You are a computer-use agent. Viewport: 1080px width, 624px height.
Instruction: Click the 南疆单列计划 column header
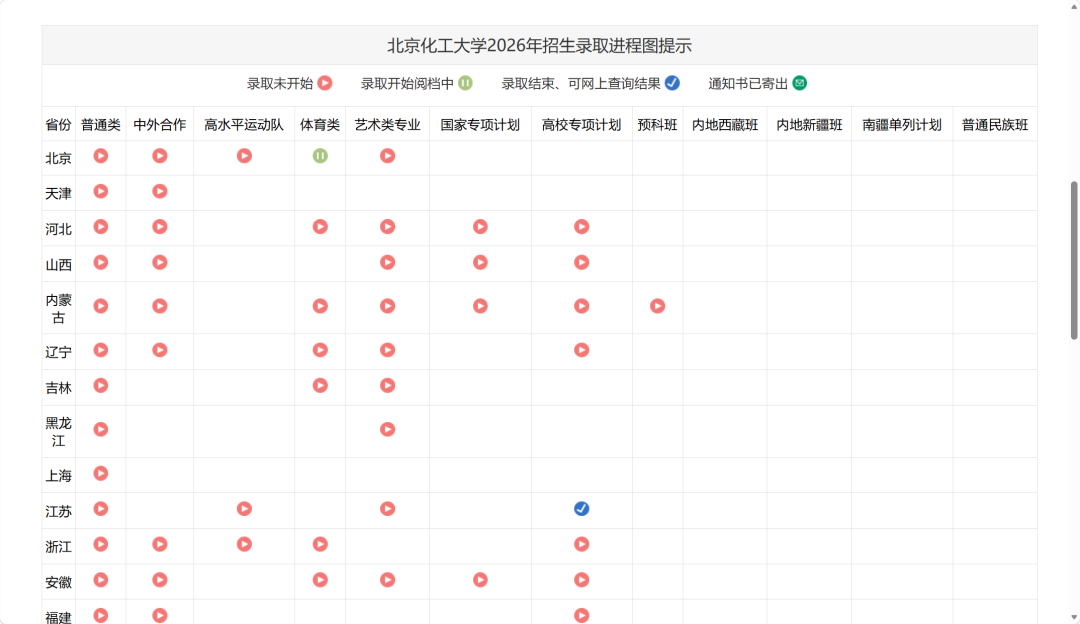point(902,125)
